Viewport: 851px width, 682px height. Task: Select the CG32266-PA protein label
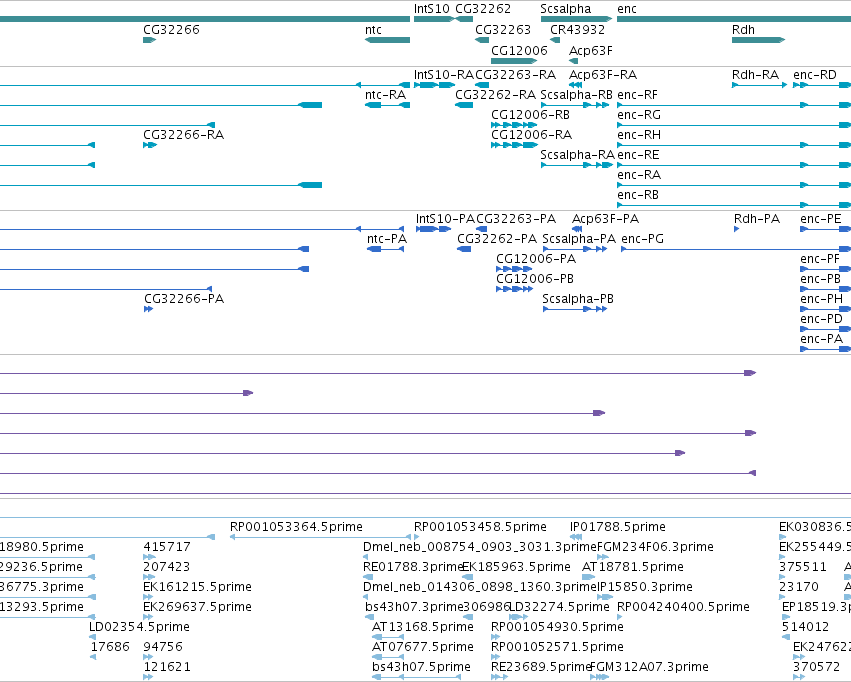pos(184,299)
